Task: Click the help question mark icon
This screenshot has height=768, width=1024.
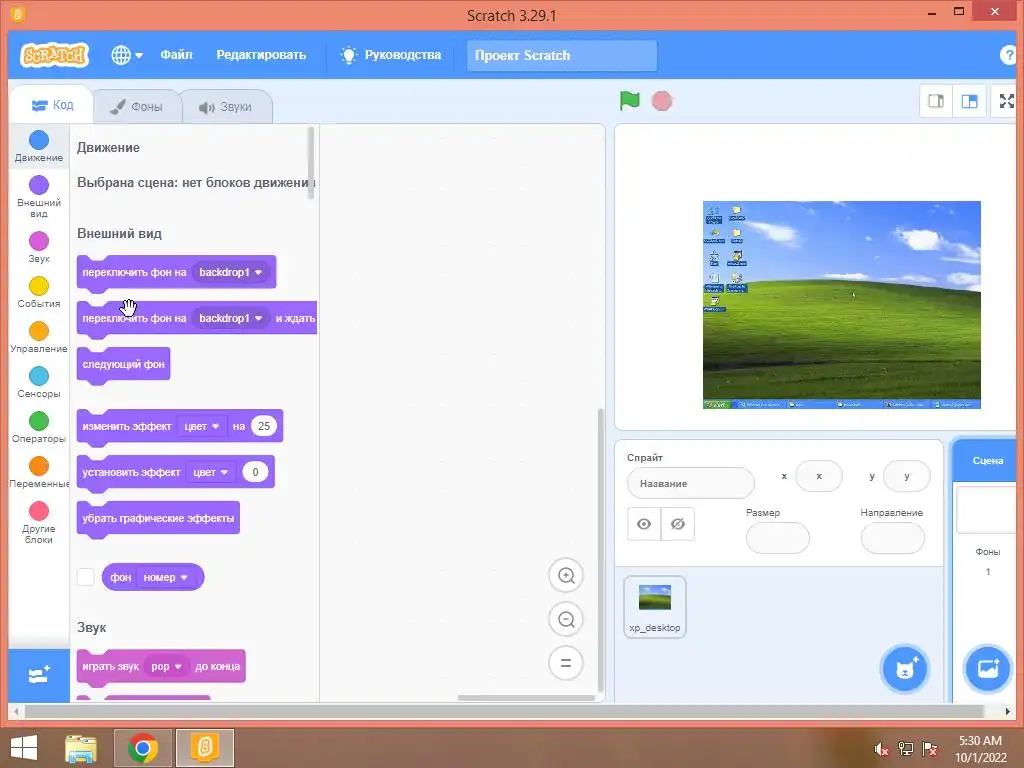Action: pyautogui.click(x=1010, y=56)
